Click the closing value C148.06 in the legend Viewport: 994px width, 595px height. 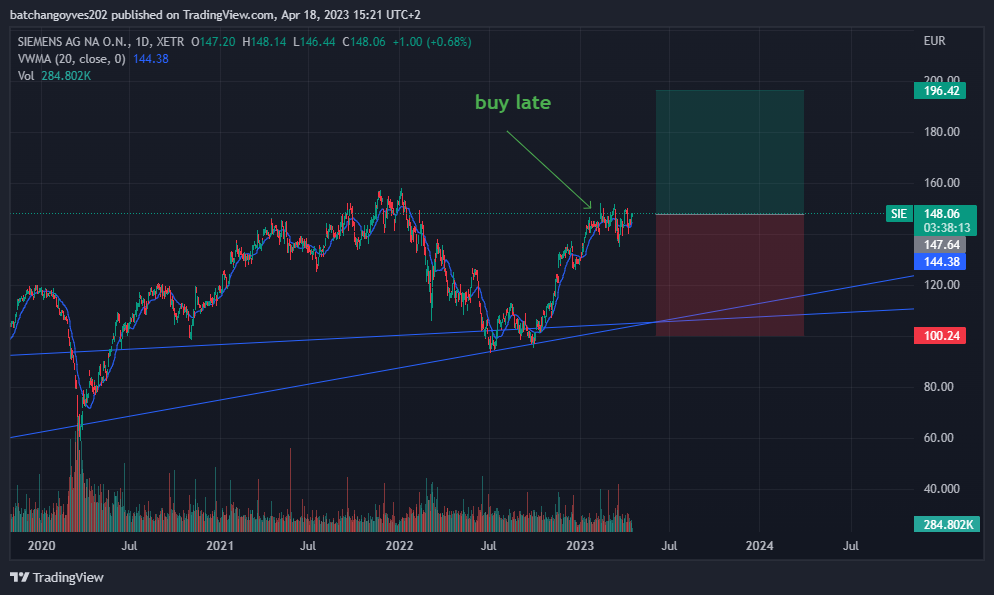pyautogui.click(x=364, y=42)
